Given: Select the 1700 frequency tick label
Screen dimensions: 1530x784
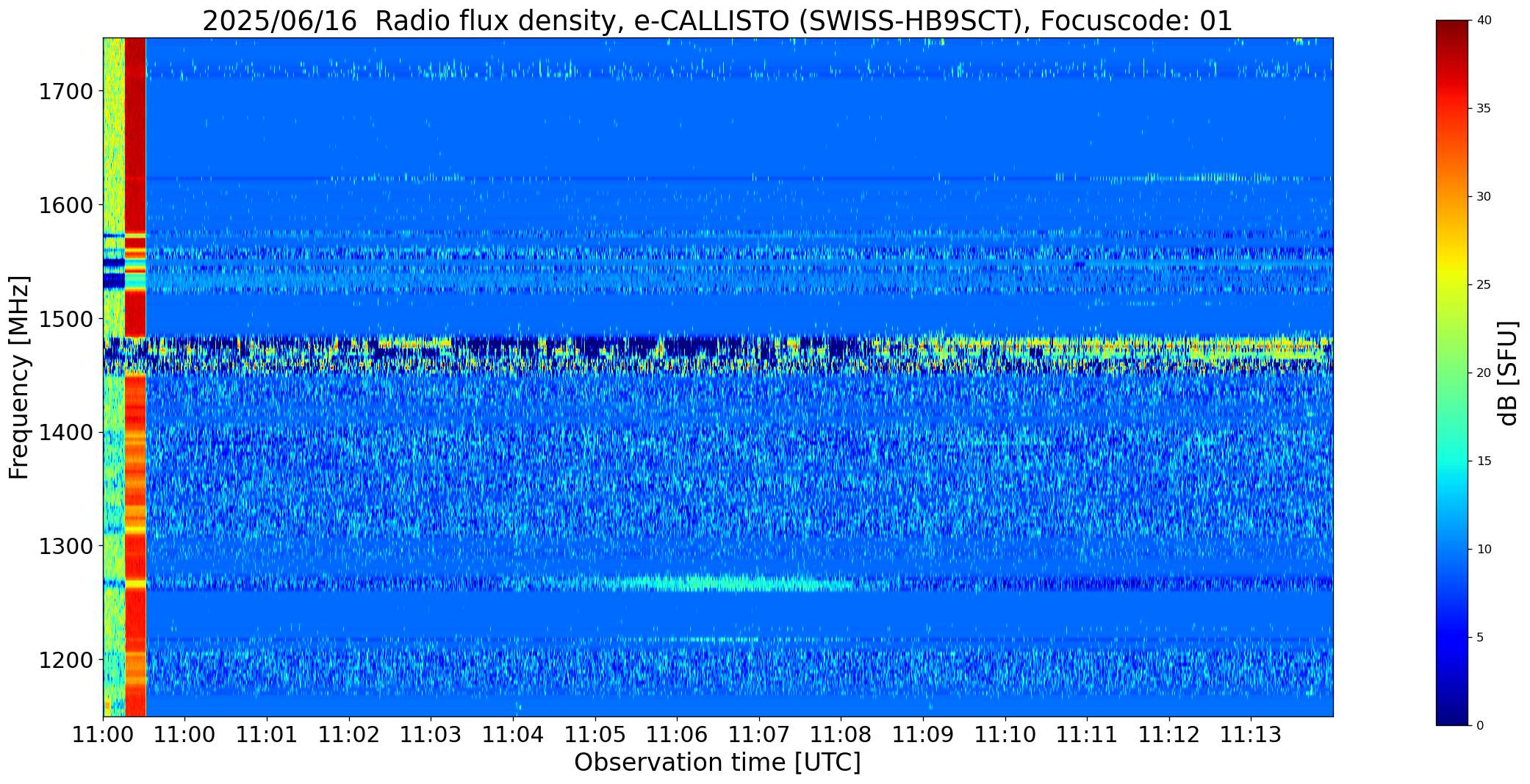Looking at the screenshot, I should (65, 92).
